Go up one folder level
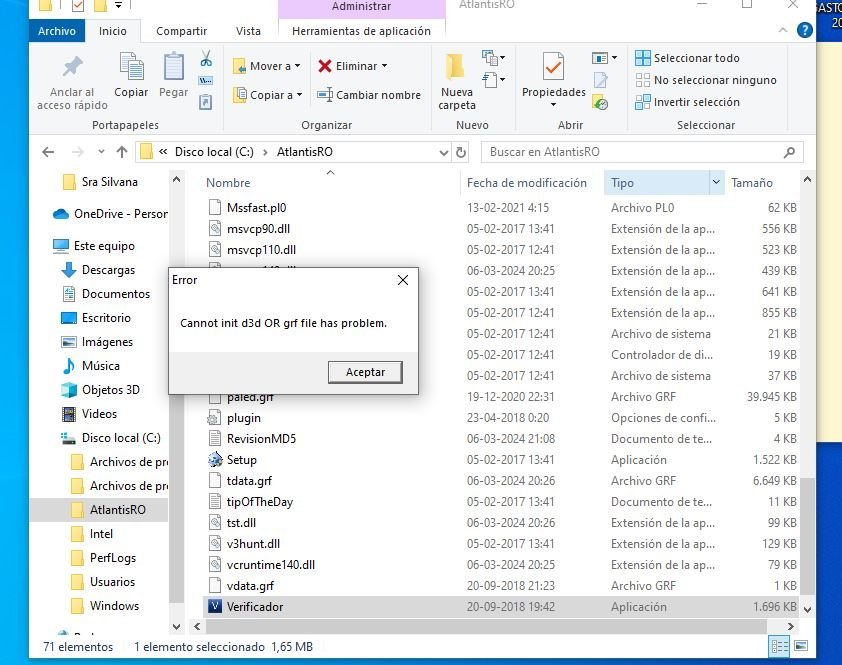This screenshot has height=665, width=842. point(122,152)
